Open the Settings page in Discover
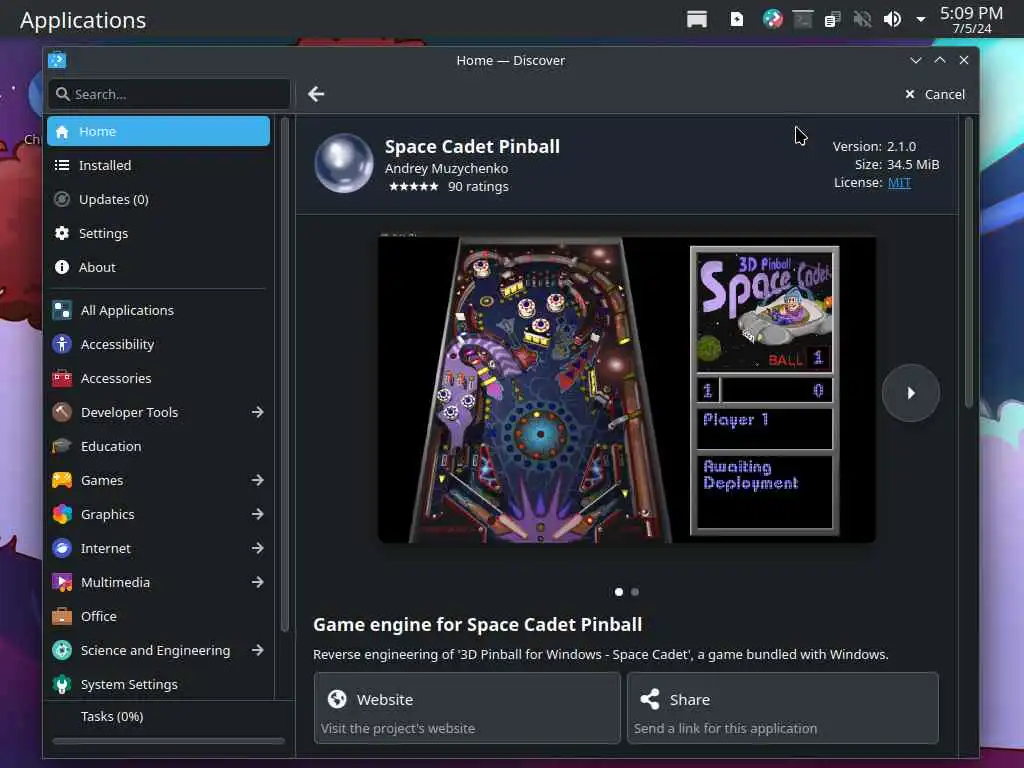Screen dimensions: 1024x768 [159, 233]
